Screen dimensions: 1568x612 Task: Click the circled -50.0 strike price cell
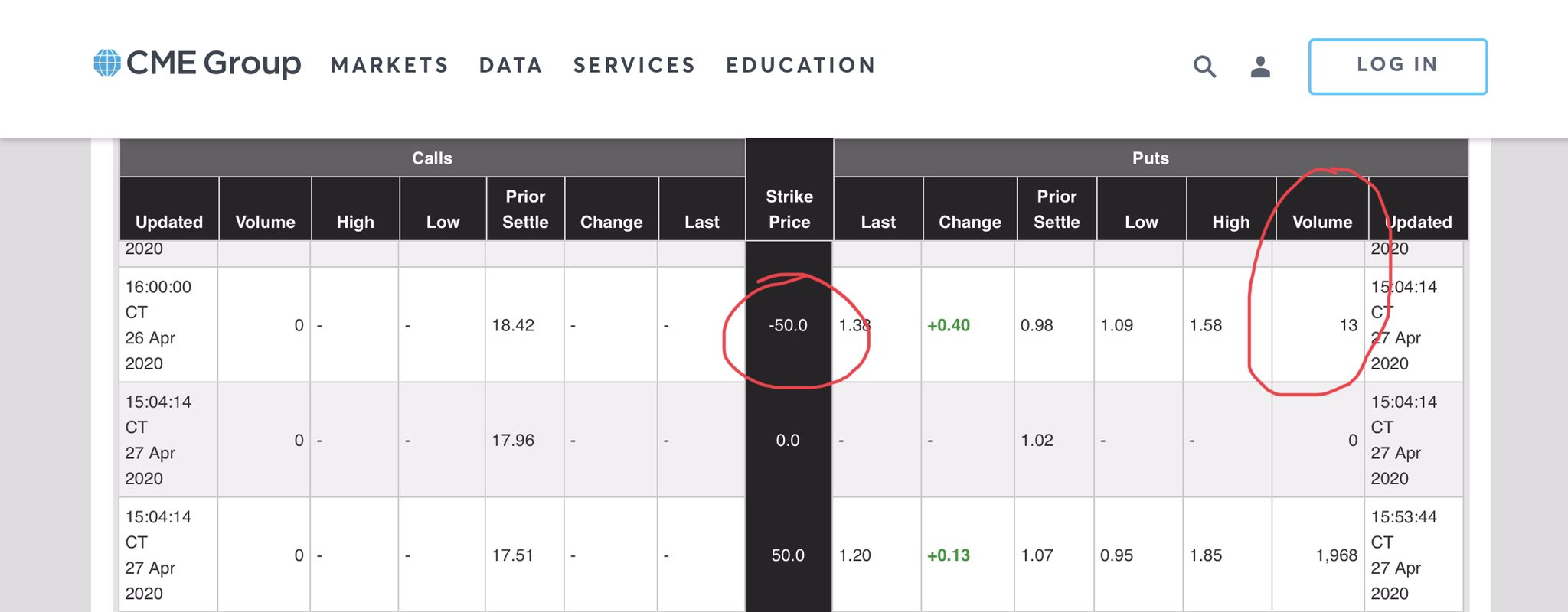point(789,325)
